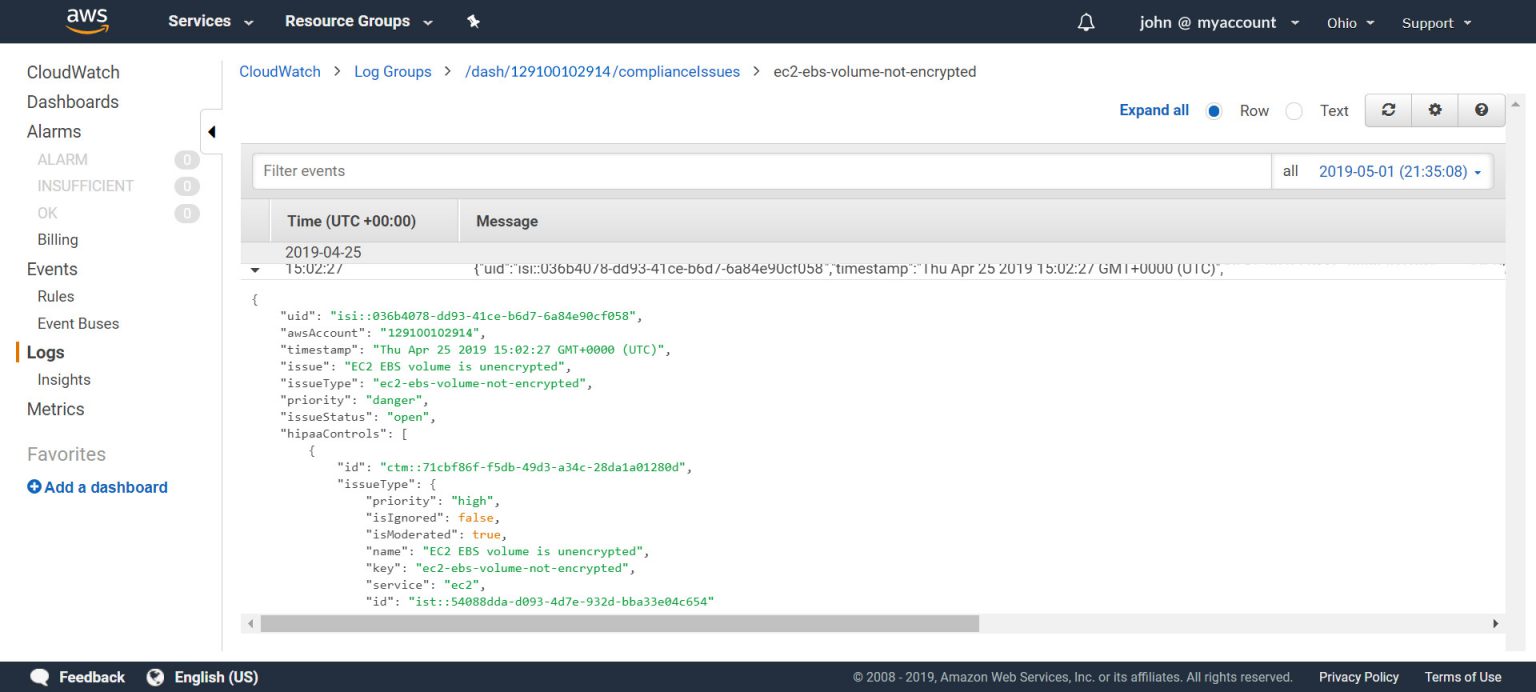1536x692 pixels.
Task: Open the help question mark icon
Action: click(x=1481, y=110)
